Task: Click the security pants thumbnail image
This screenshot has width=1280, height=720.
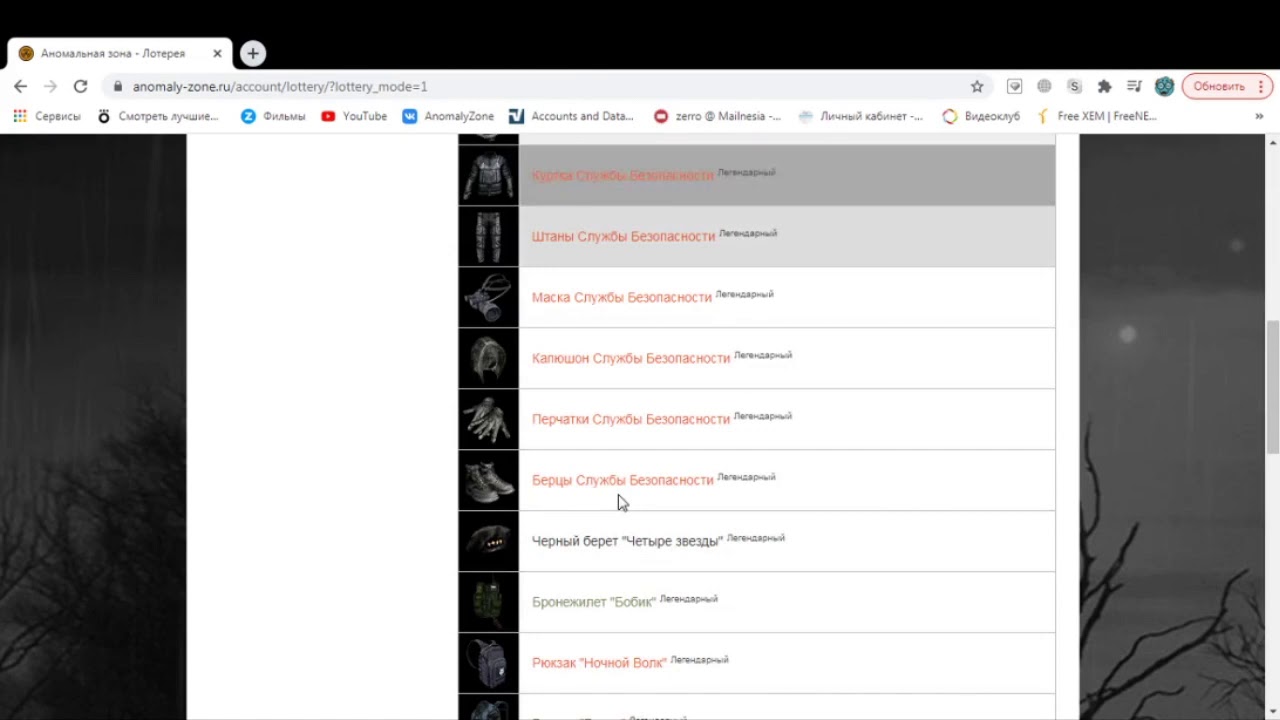Action: 488,236
